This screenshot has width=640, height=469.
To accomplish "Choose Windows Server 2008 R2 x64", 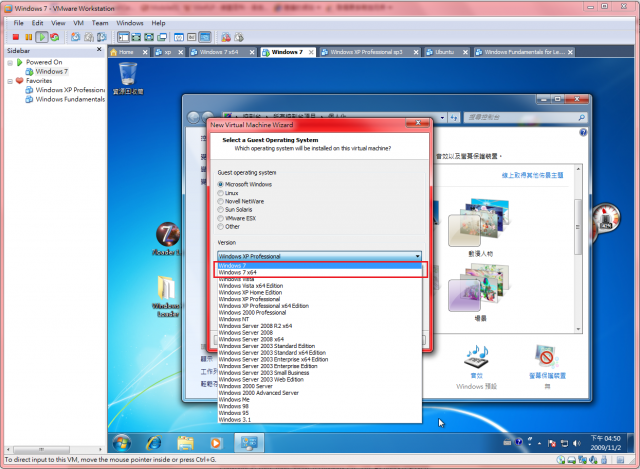I will click(319, 326).
